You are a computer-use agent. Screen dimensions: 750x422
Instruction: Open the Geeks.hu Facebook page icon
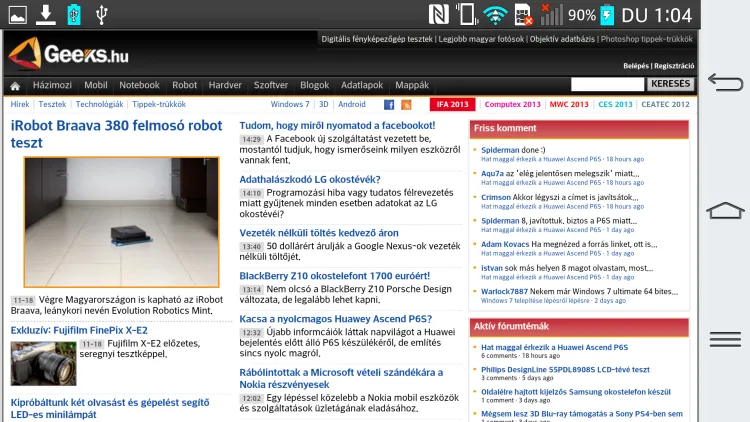pos(387,104)
